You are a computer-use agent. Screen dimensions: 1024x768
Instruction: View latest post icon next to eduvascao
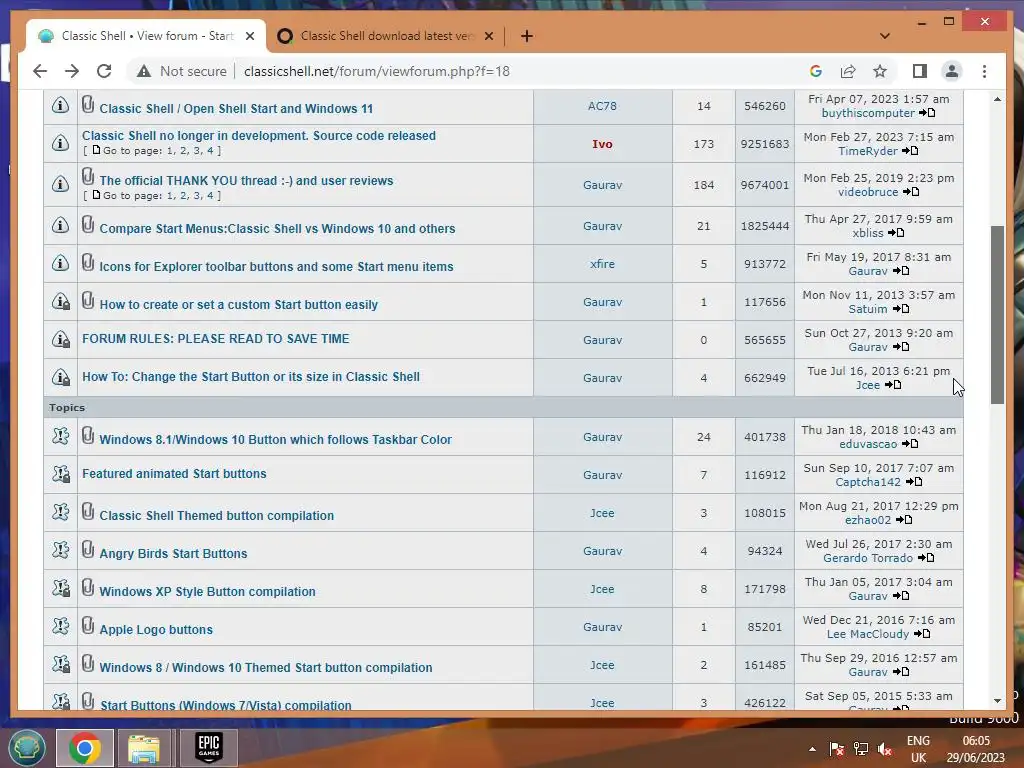[910, 444]
